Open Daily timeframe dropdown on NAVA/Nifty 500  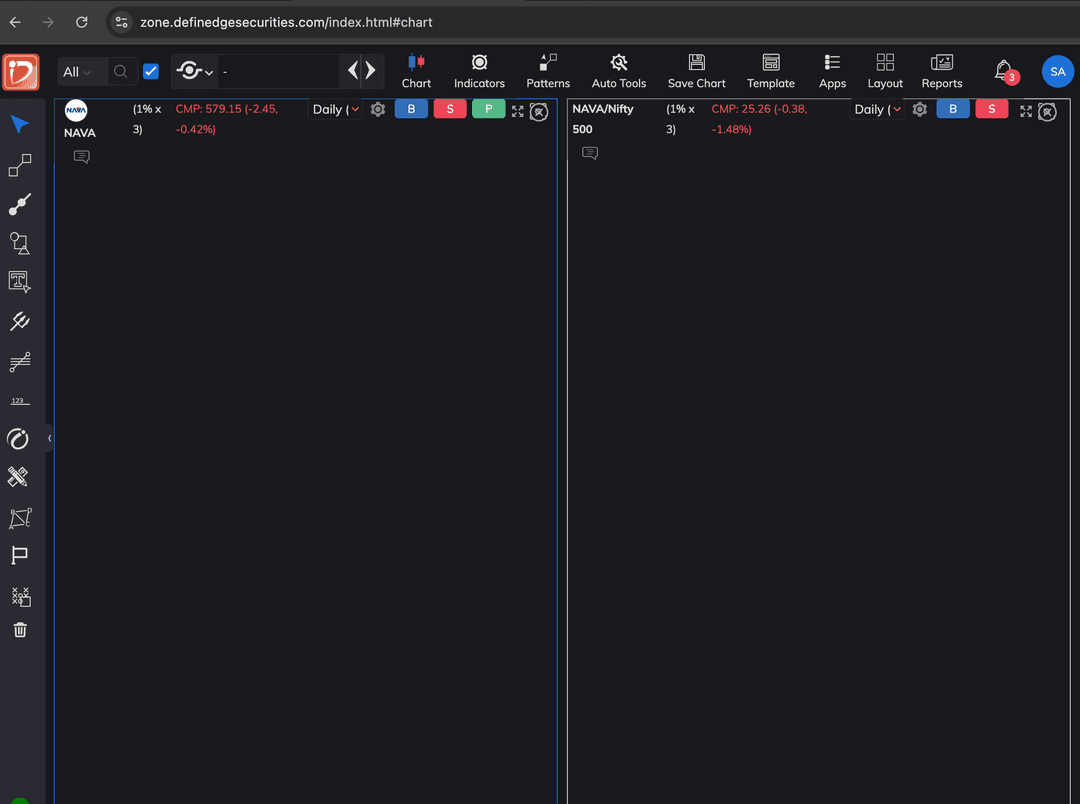tap(877, 110)
